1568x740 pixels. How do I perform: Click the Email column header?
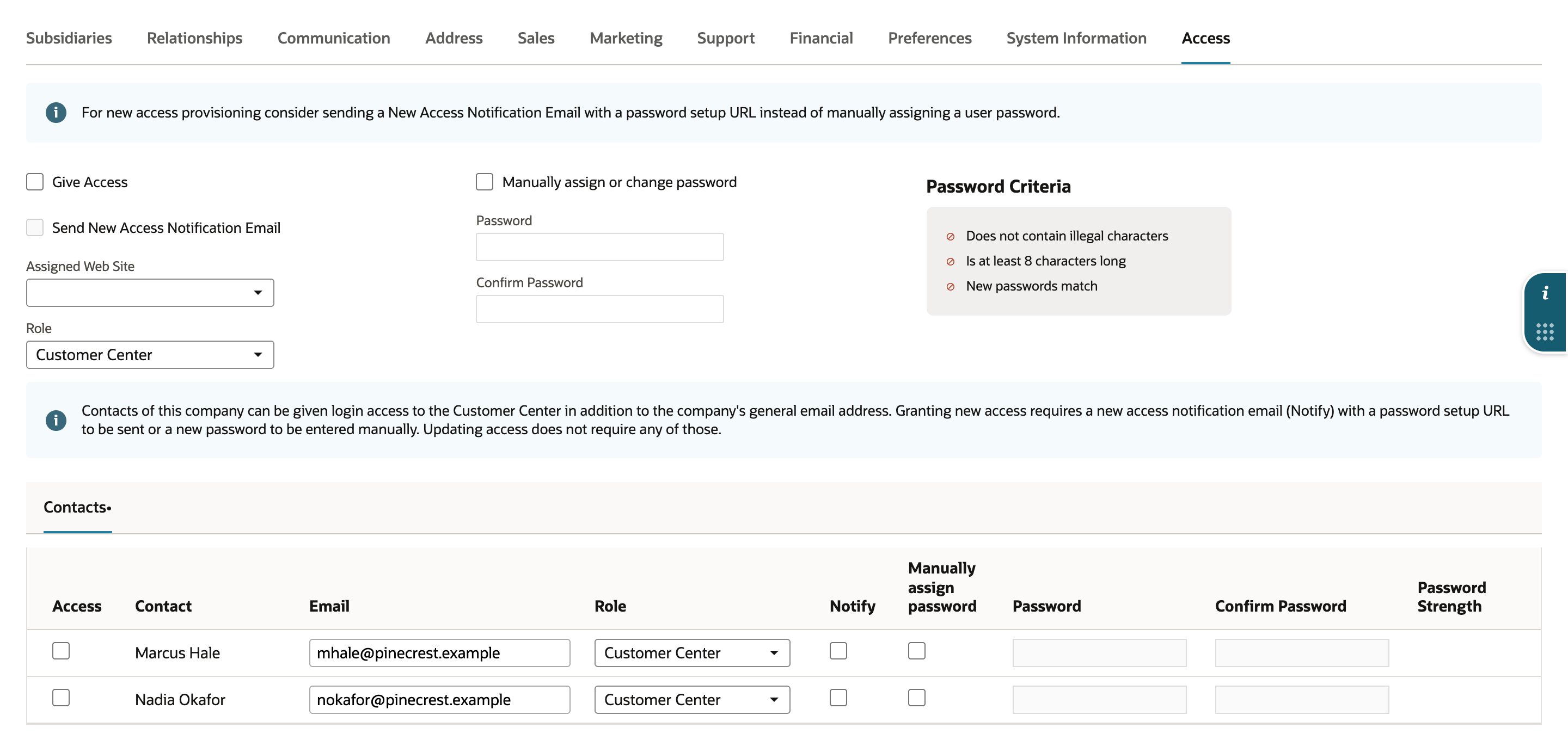(329, 606)
